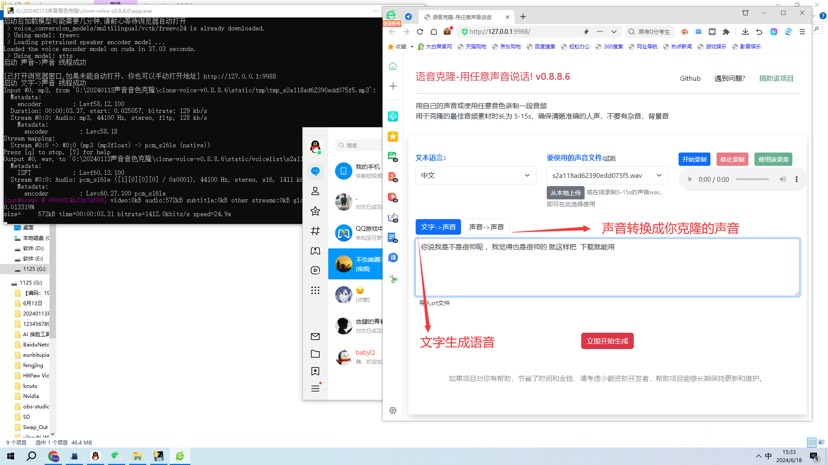The height and width of the screenshot is (465, 828).
Task: Open the QQ contacts icon in sidebar
Action: click(x=315, y=191)
